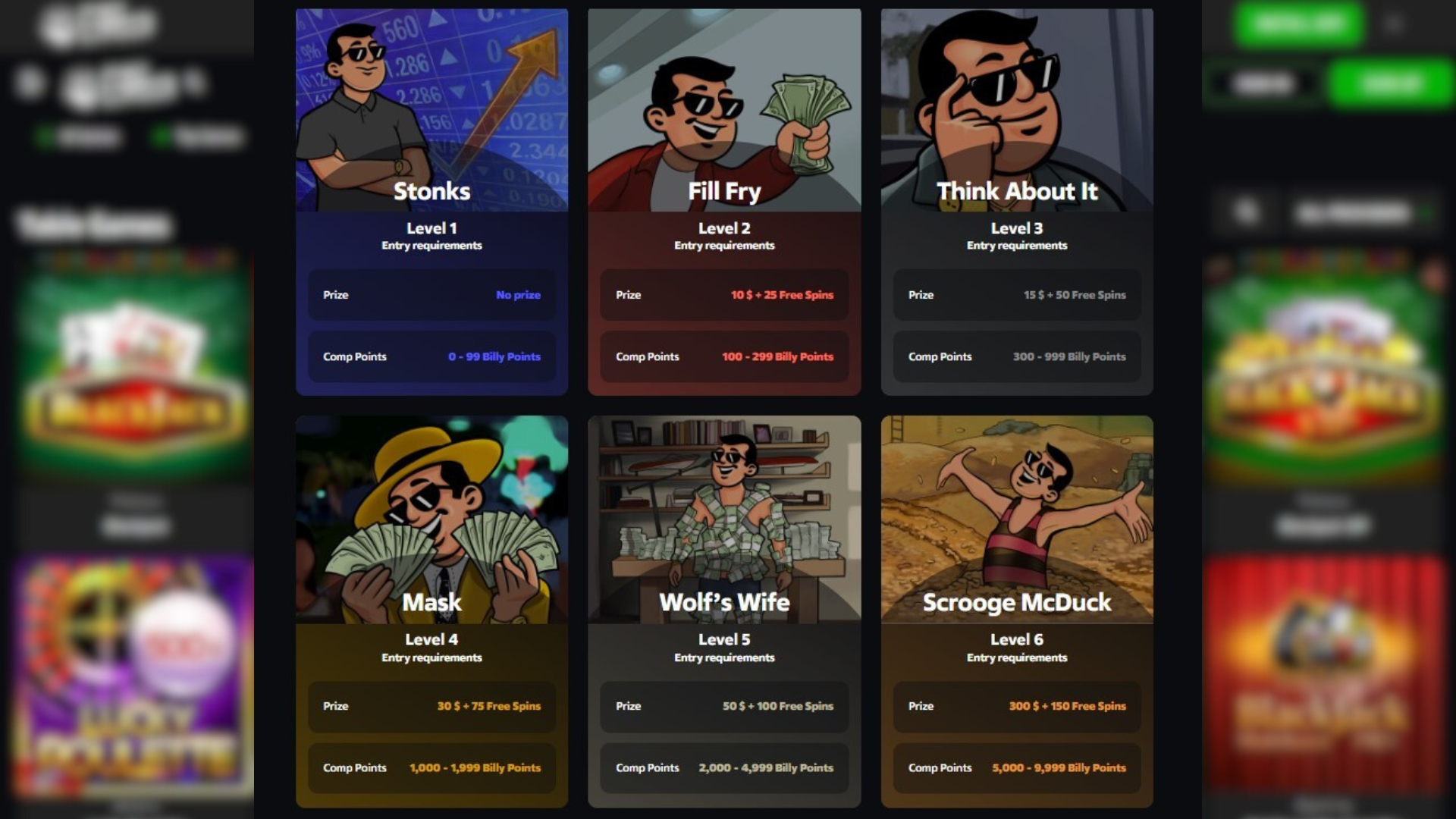Click the 'Level 6' heading under Scrooge McDuck

click(1017, 639)
